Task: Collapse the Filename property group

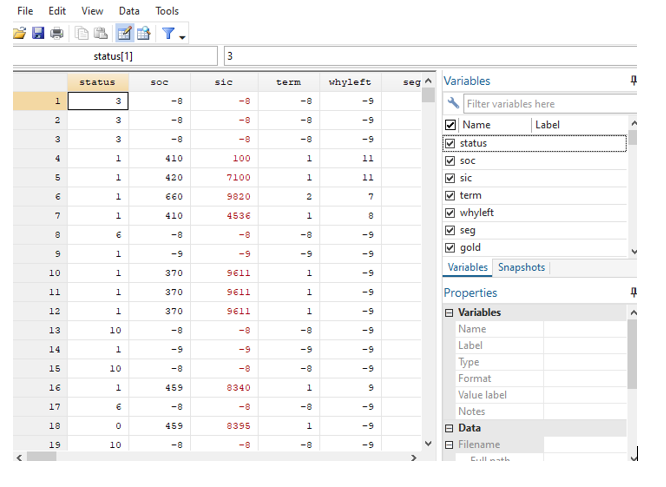Action: [x=449, y=445]
